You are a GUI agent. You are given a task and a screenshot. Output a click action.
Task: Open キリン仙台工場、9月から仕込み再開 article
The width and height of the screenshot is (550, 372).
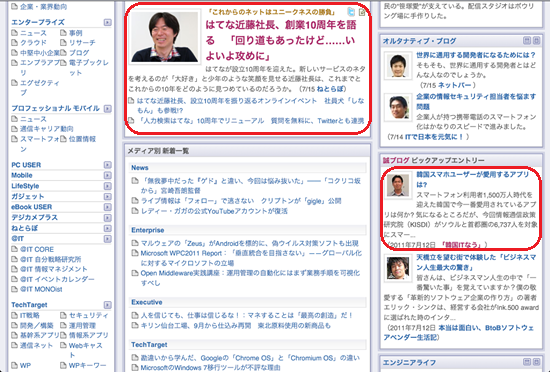coord(236,325)
